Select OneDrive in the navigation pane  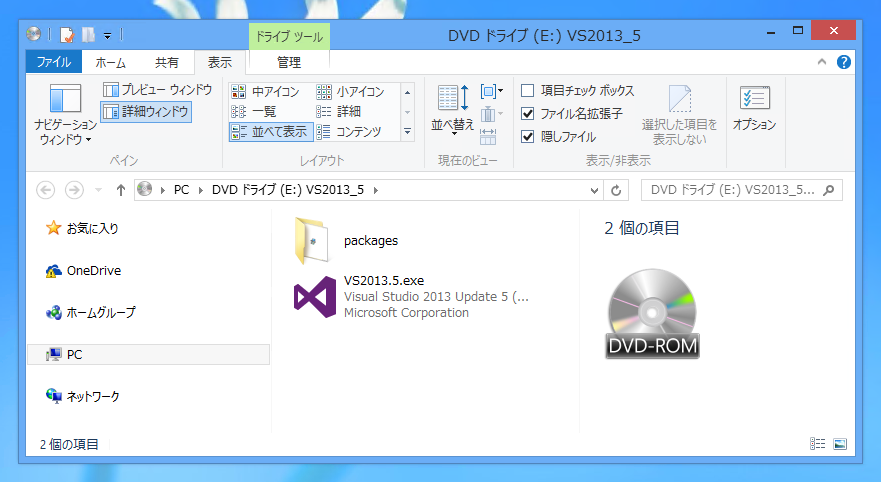click(83, 271)
